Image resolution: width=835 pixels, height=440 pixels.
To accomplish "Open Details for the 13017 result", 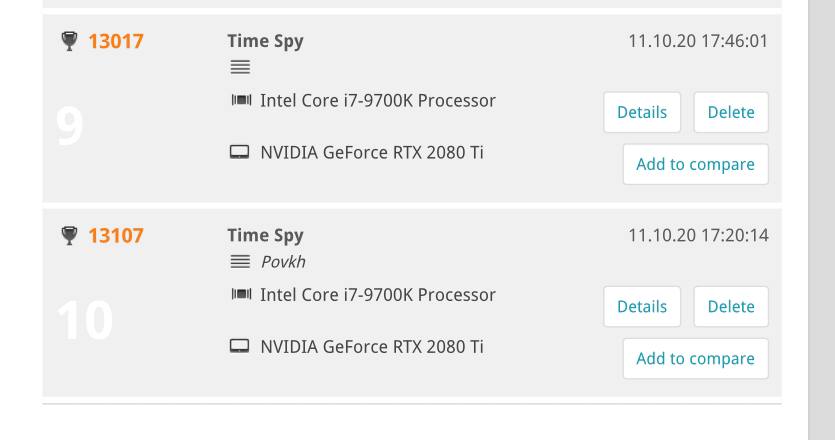I will pyautogui.click(x=642, y=112).
